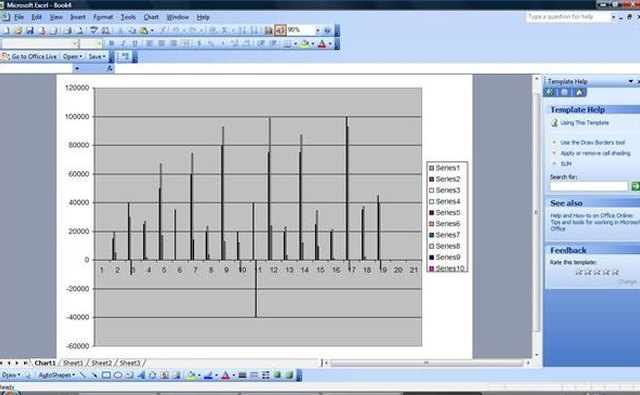Click the home icon in Template Help
Viewport: 640px width, 395px height.
point(579,92)
